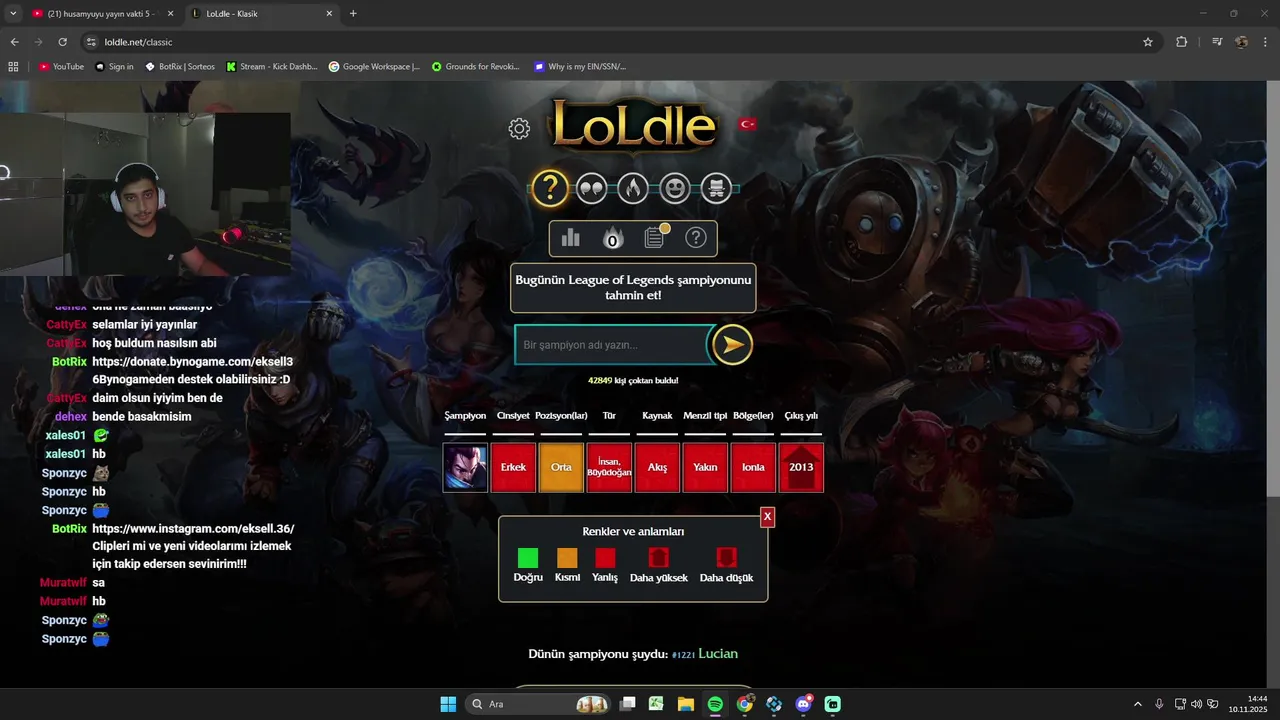Select the Quote game mode icon
This screenshot has width=1280, height=720.
click(x=592, y=188)
